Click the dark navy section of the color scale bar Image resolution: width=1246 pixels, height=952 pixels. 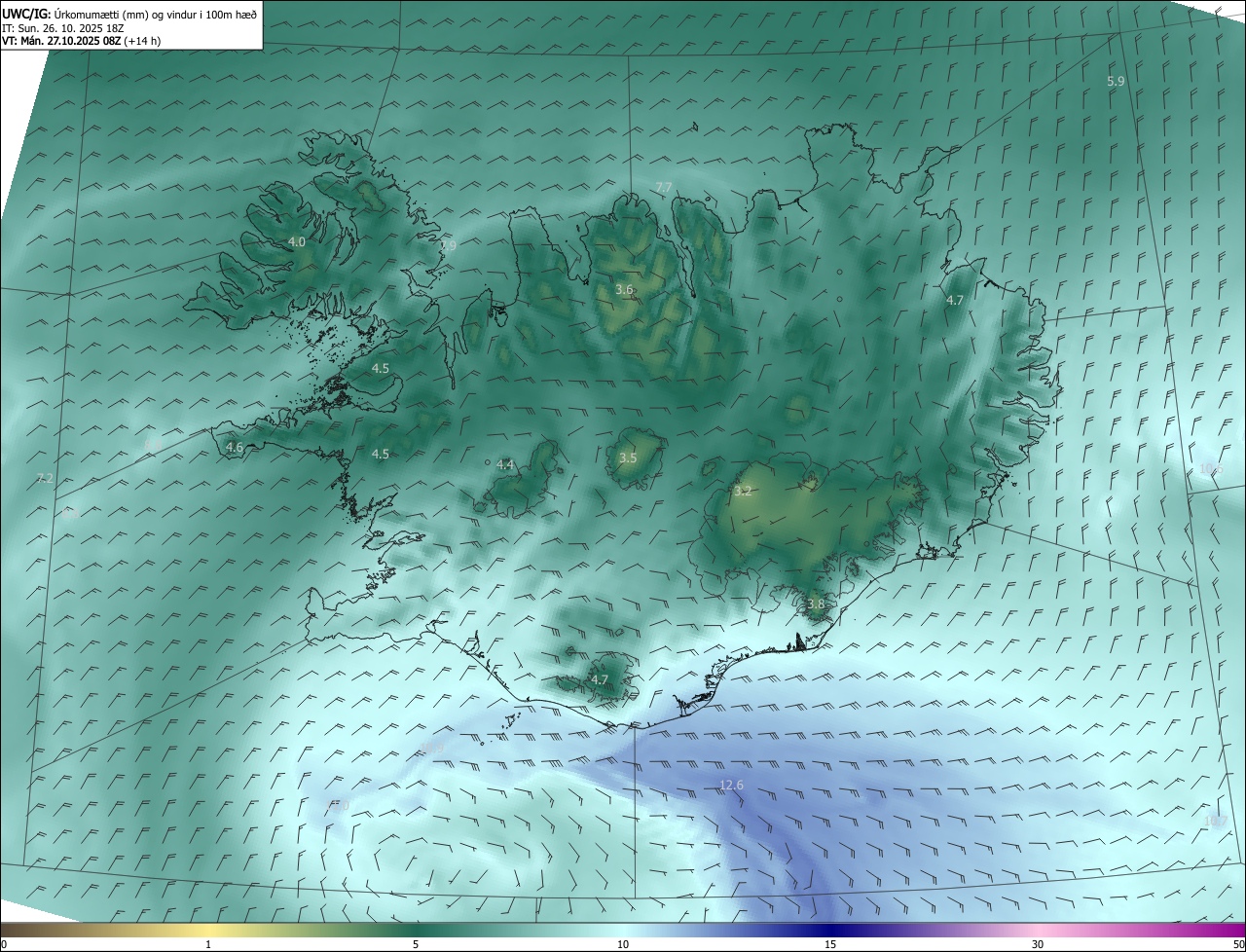830,930
